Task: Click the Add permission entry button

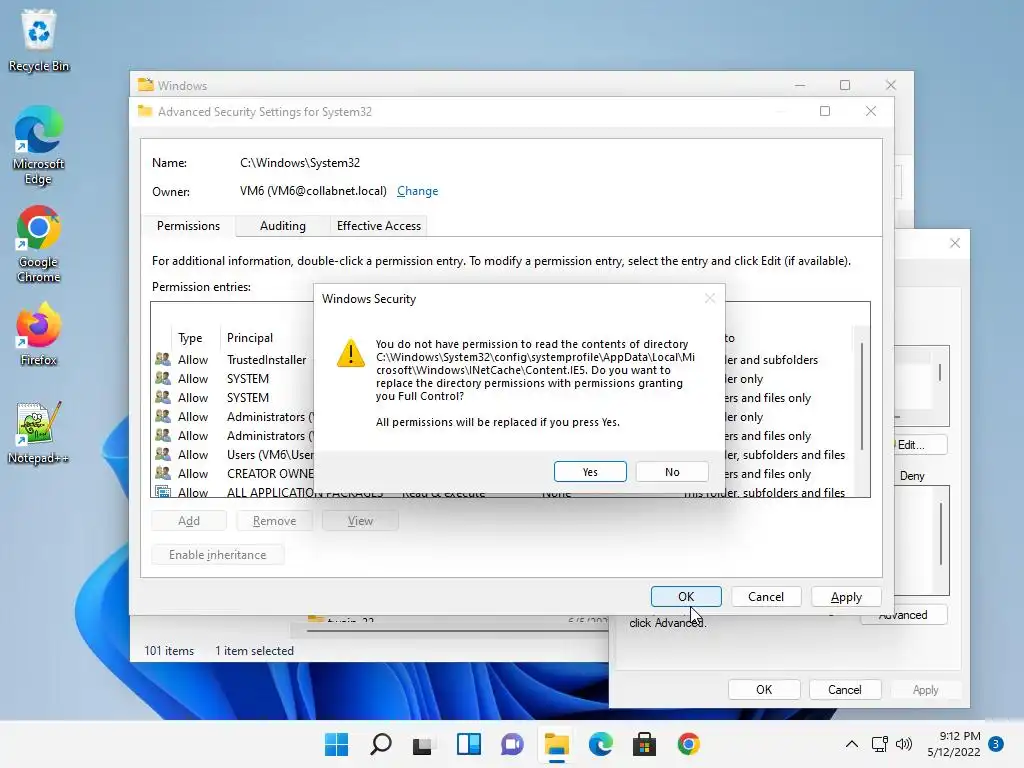Action: point(189,520)
